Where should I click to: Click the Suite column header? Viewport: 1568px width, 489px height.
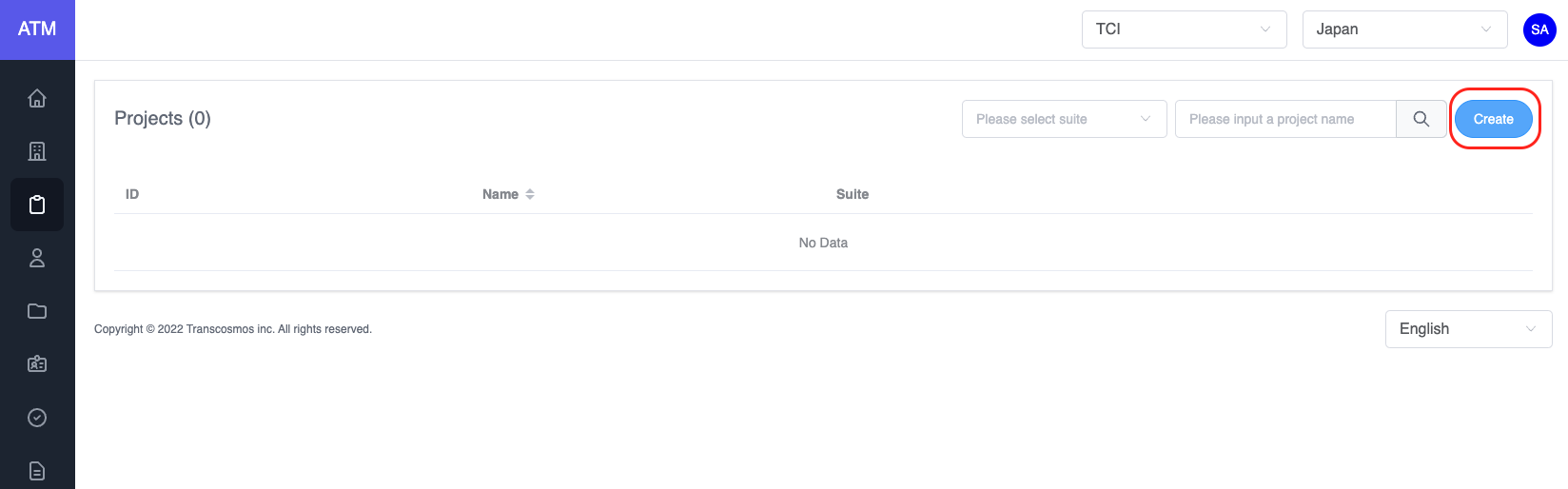tap(853, 194)
